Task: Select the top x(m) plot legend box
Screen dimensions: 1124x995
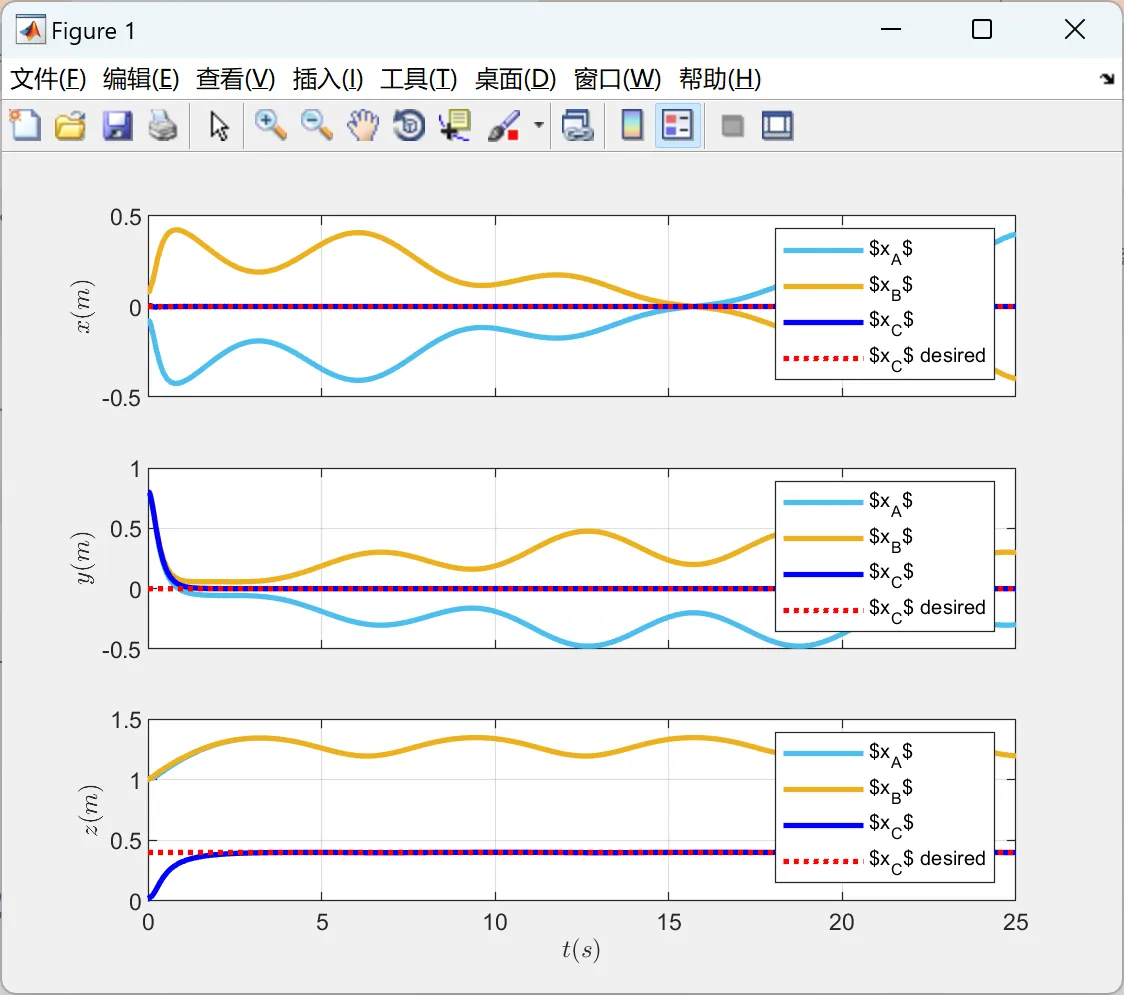Action: click(x=885, y=304)
